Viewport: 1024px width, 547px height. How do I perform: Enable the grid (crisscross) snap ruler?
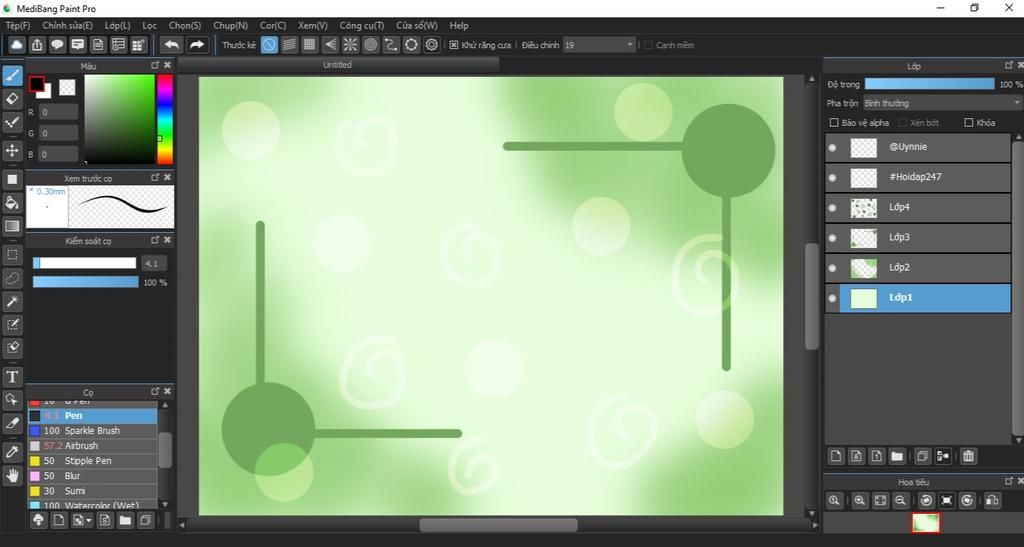click(310, 44)
